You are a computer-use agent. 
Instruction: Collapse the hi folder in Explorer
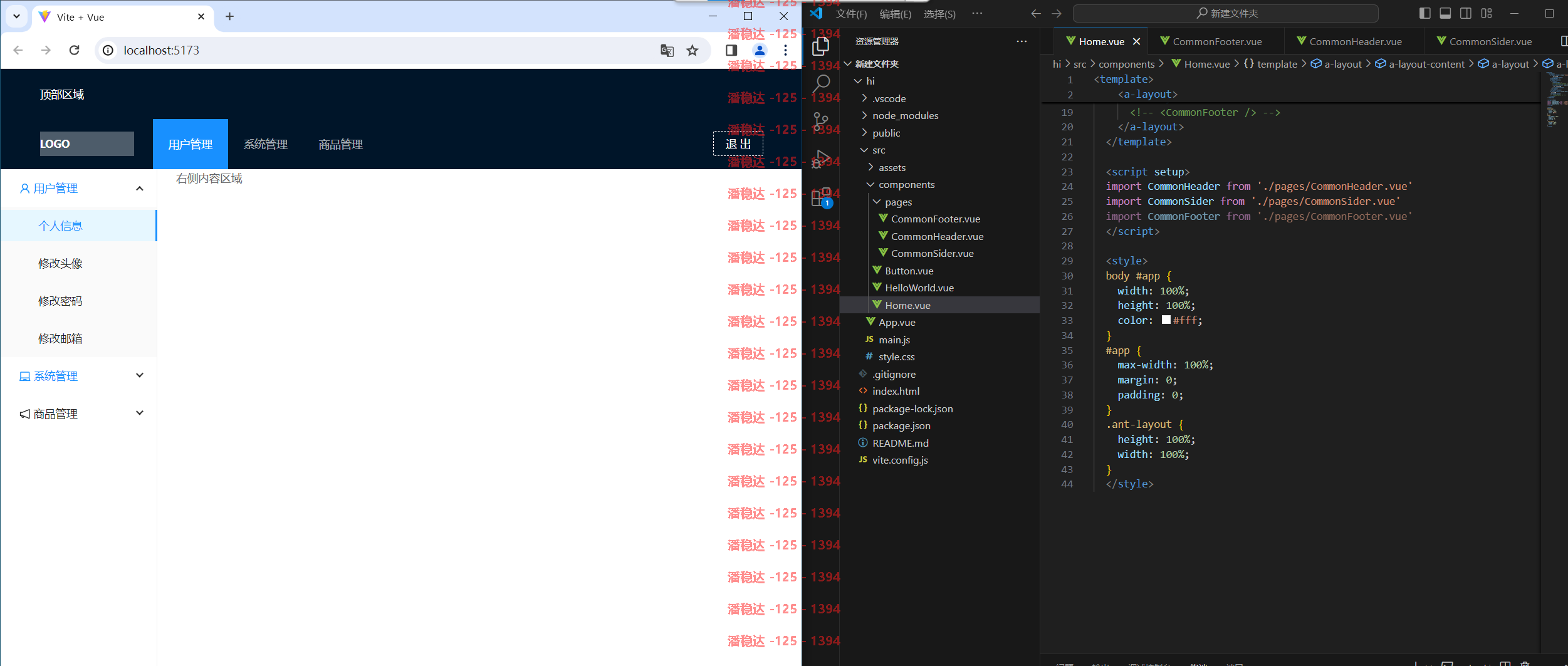coord(939,81)
